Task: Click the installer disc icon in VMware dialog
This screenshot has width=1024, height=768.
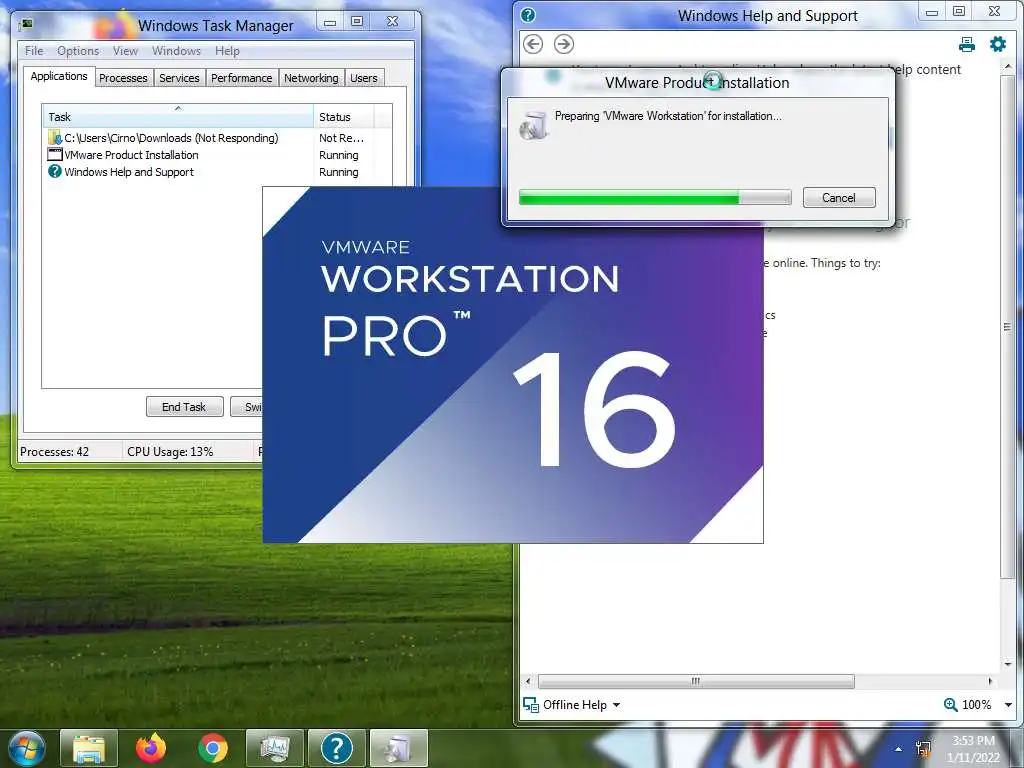Action: click(x=534, y=125)
